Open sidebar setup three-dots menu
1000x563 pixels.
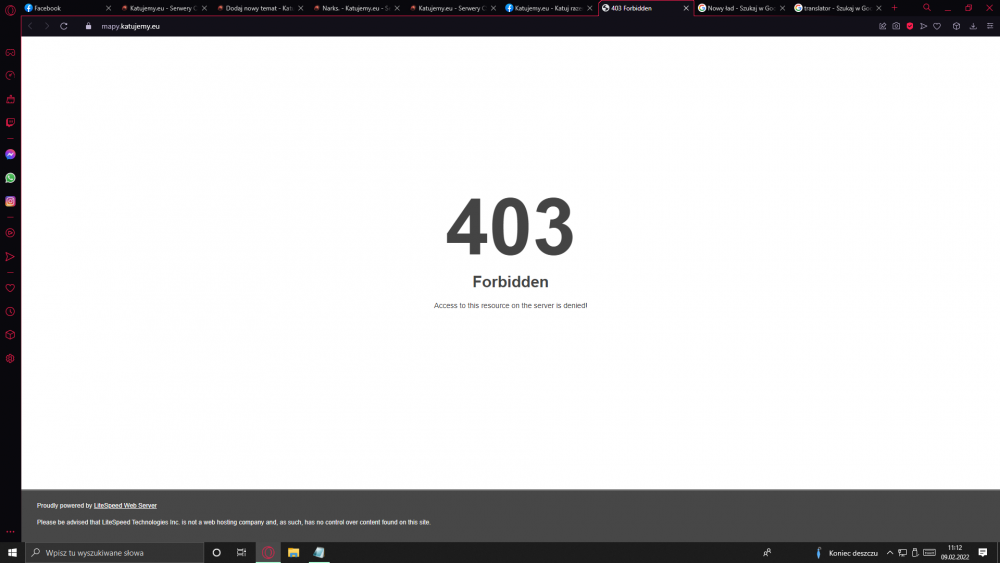pos(10,531)
